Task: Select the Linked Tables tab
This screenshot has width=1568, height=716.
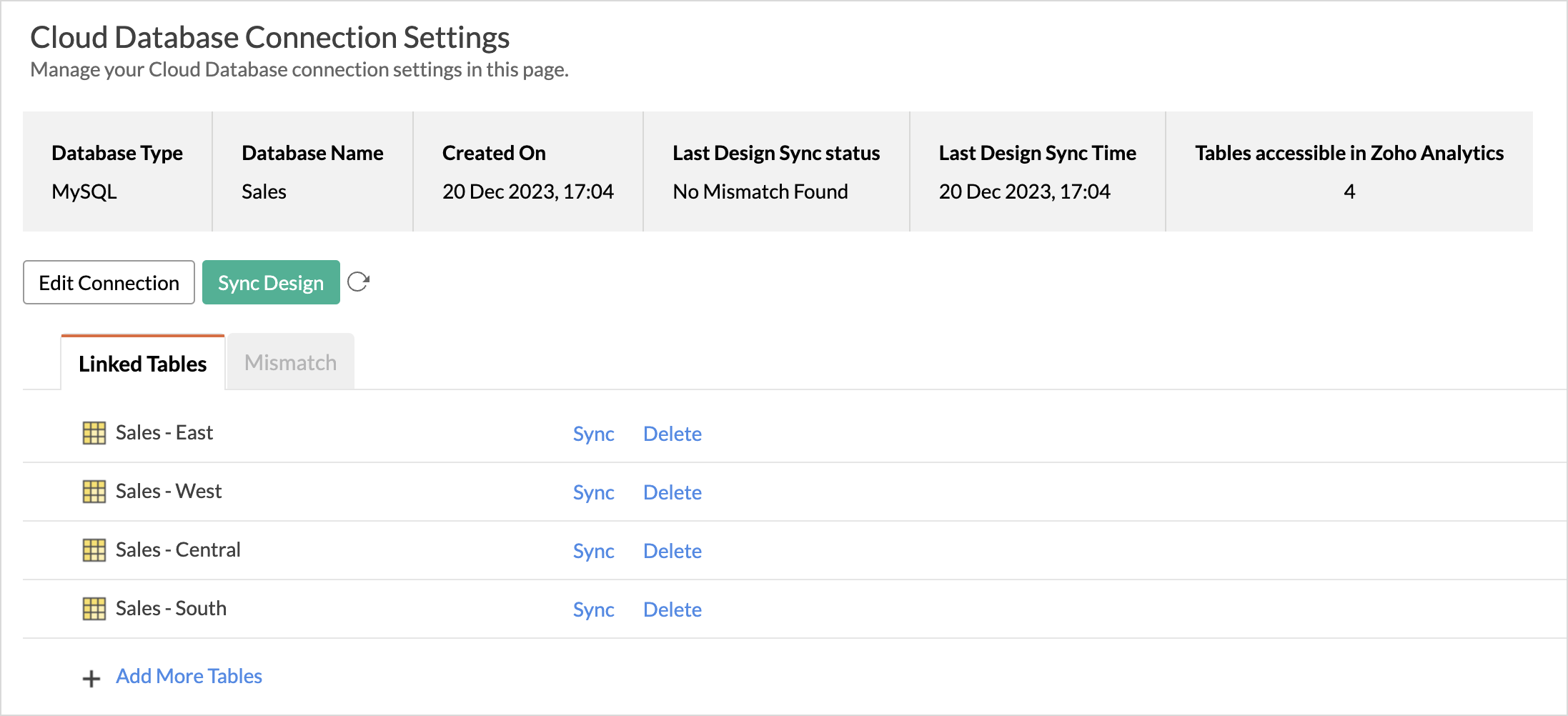Action: 143,364
